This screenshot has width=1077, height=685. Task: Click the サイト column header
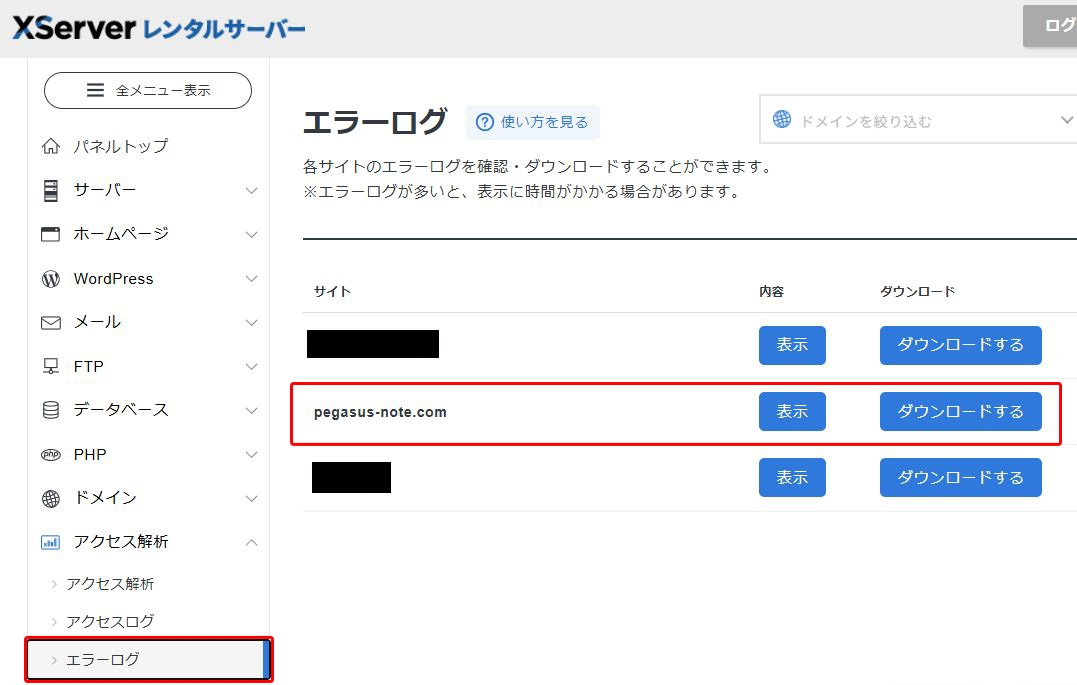[332, 291]
